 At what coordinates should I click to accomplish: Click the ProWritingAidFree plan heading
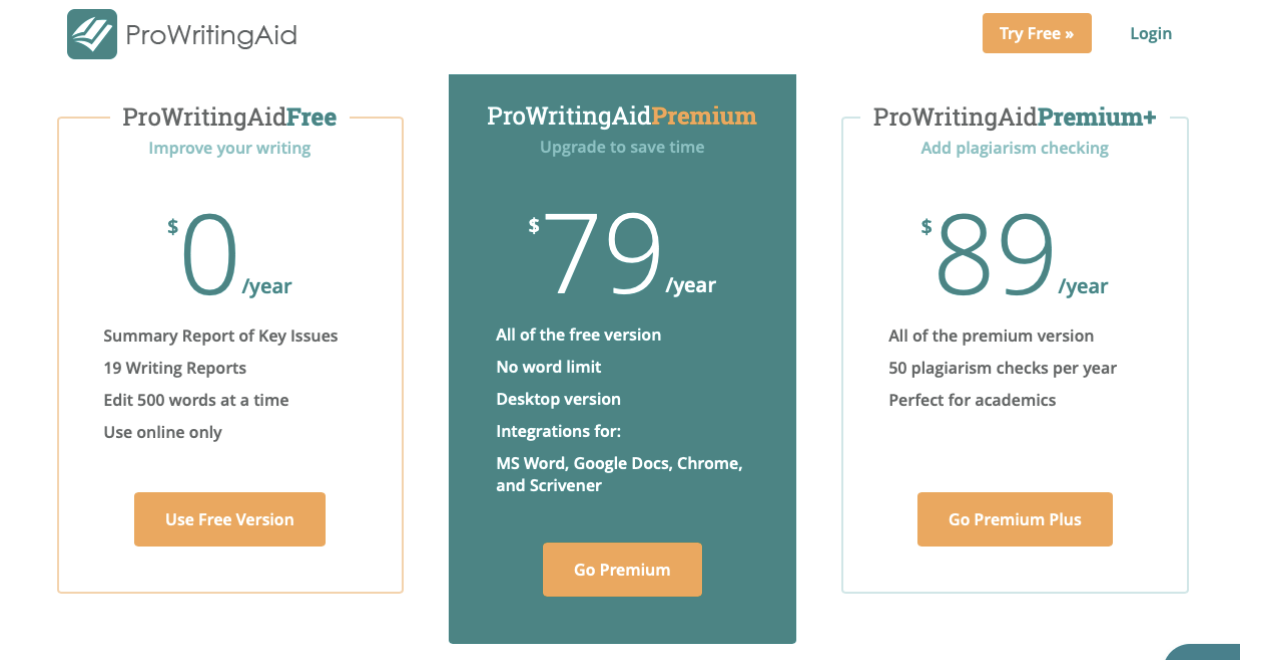[x=229, y=118]
